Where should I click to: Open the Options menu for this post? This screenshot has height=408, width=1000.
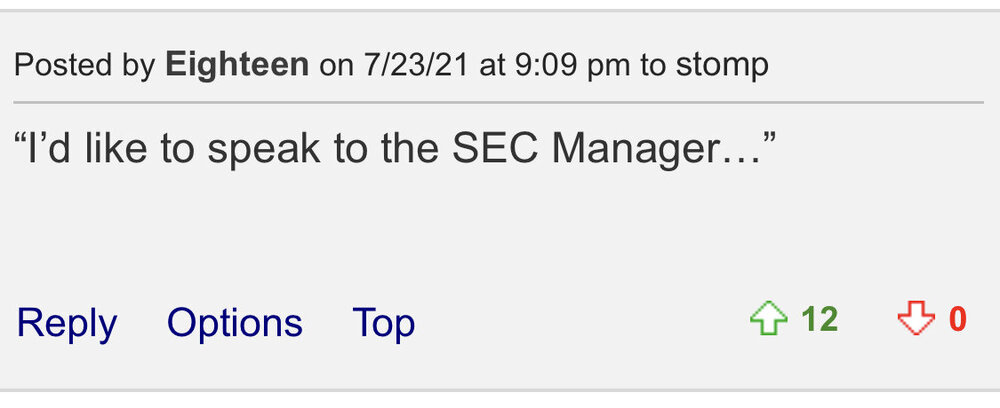tap(234, 323)
